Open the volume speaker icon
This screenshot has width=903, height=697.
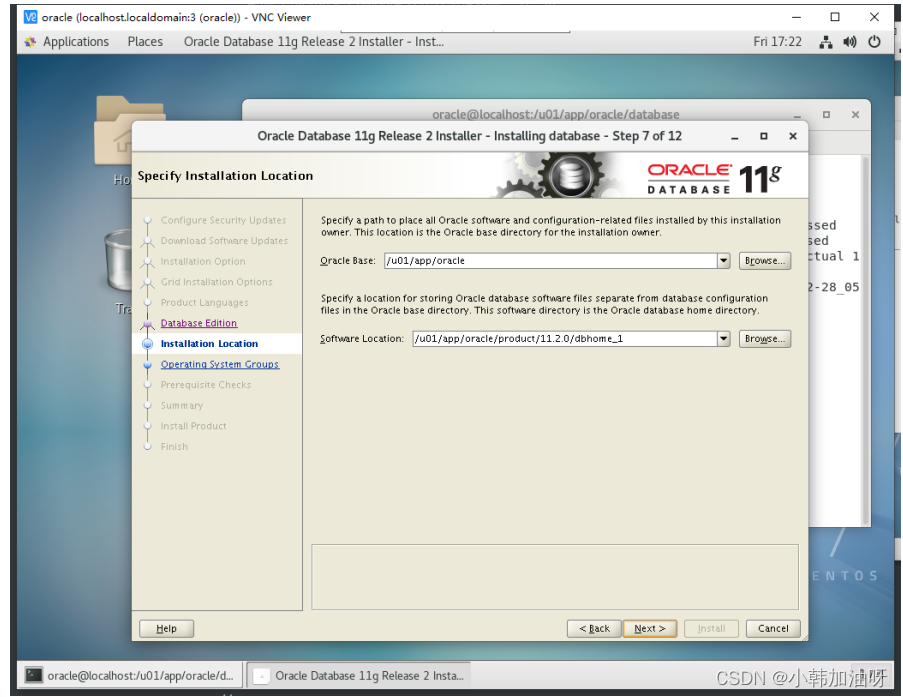tap(849, 41)
